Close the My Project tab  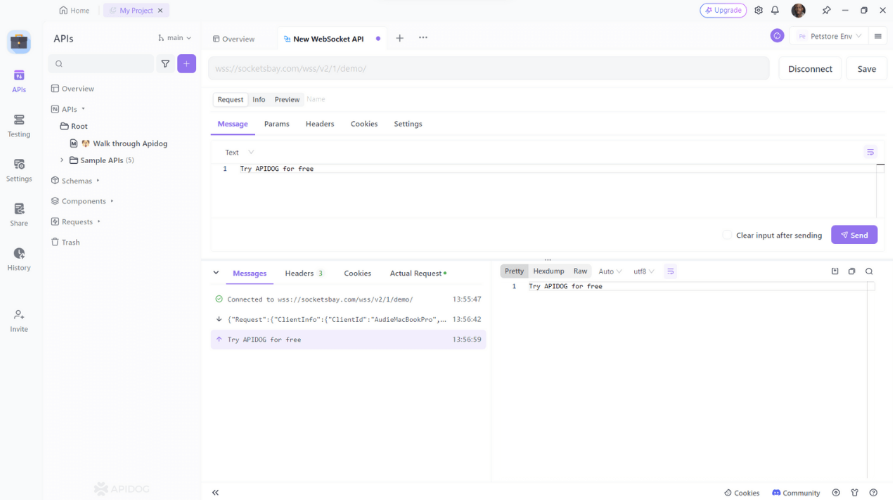tap(160, 10)
